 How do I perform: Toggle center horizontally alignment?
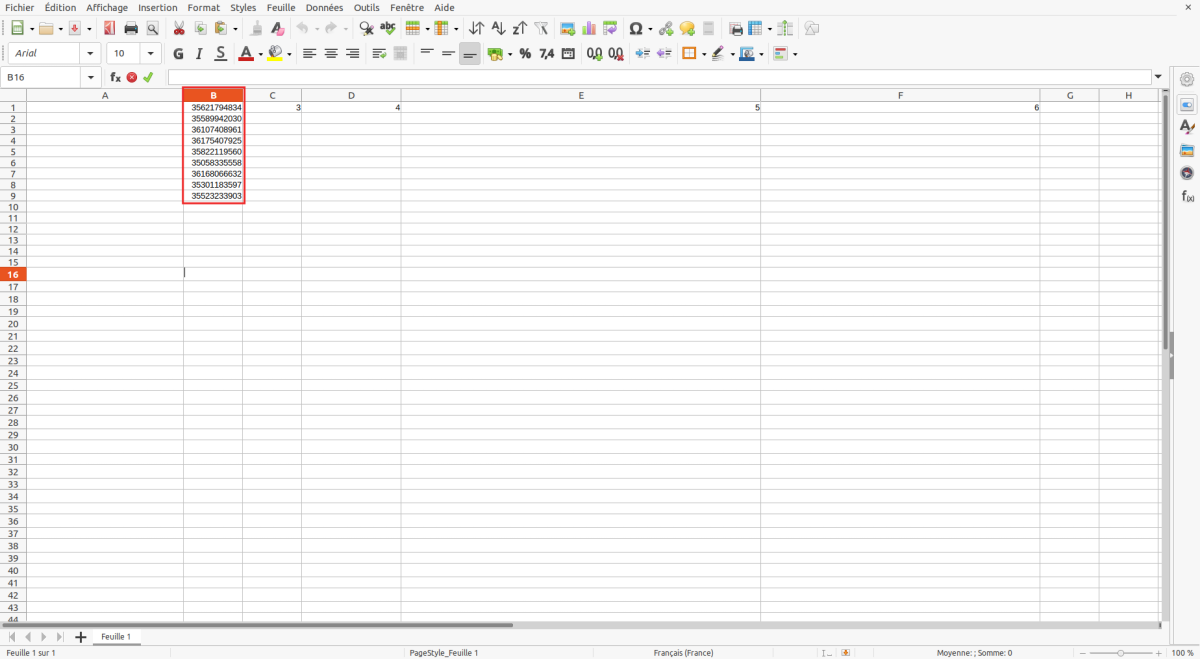pos(331,54)
